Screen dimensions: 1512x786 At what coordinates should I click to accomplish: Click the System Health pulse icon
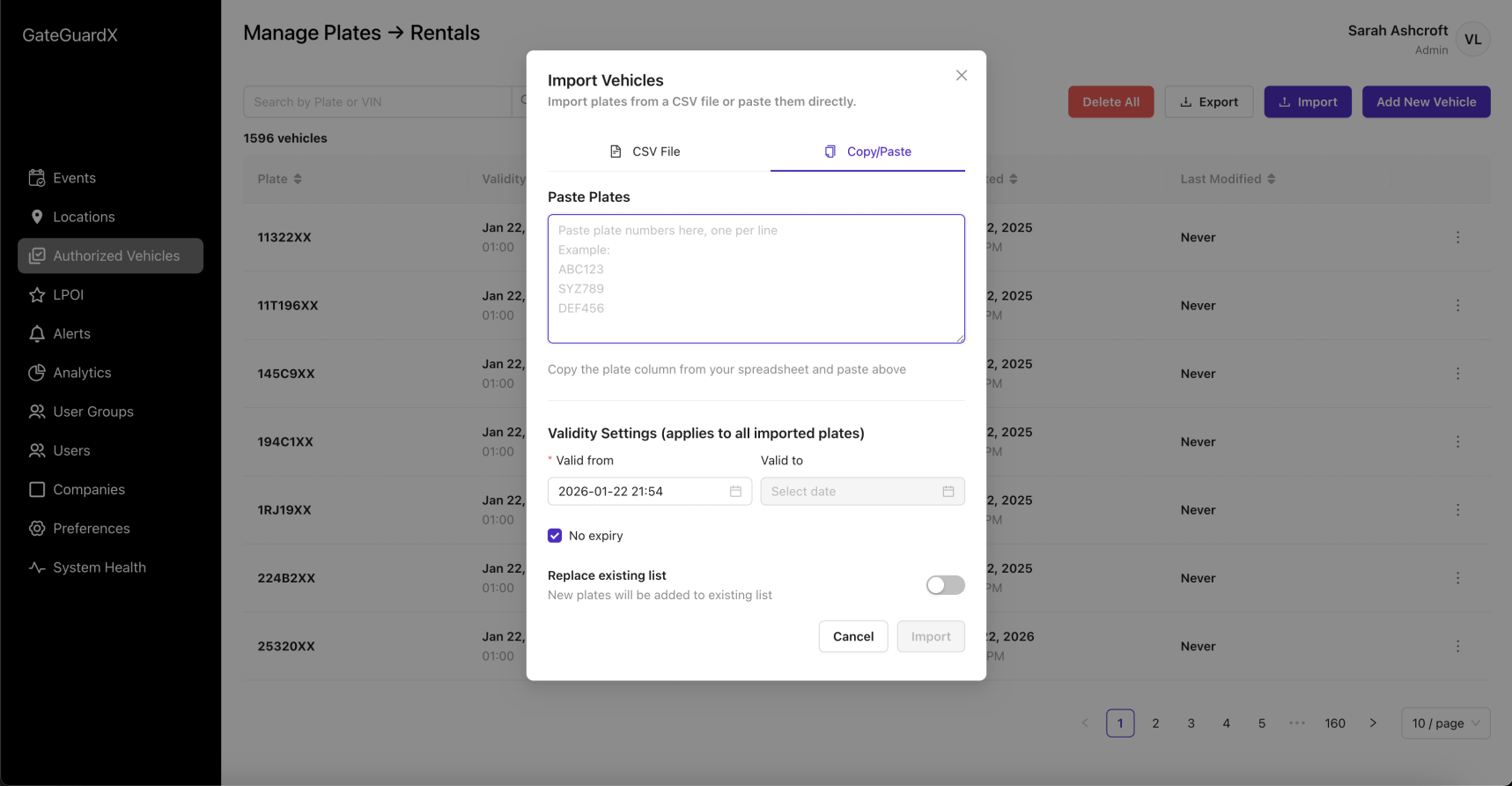37,567
